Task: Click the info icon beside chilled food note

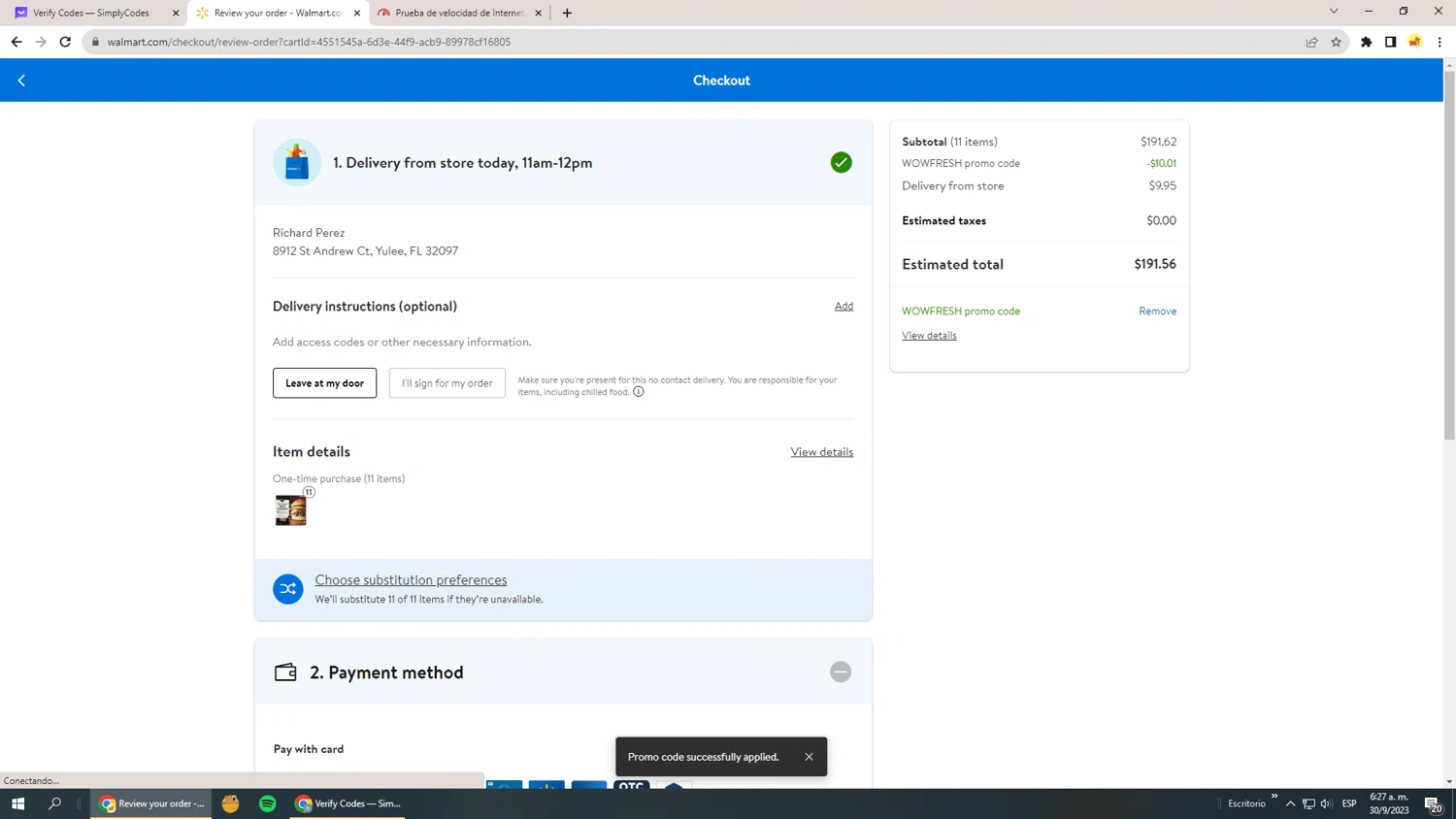Action: [639, 392]
